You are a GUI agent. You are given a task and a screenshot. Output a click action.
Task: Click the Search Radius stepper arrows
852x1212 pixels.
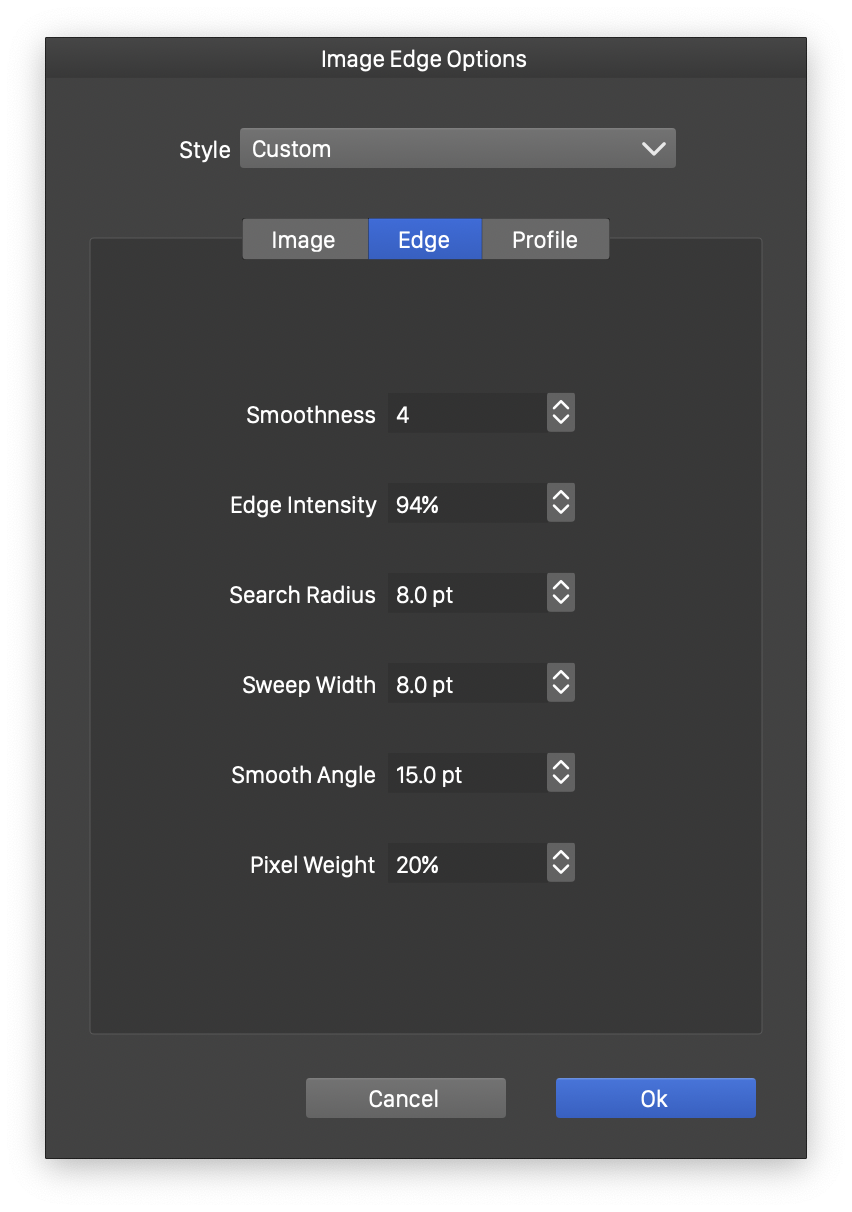tap(561, 593)
